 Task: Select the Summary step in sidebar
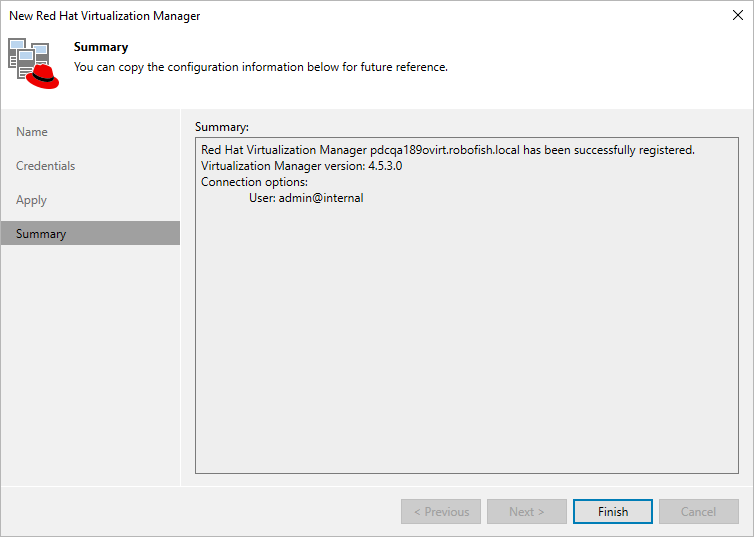tap(41, 234)
